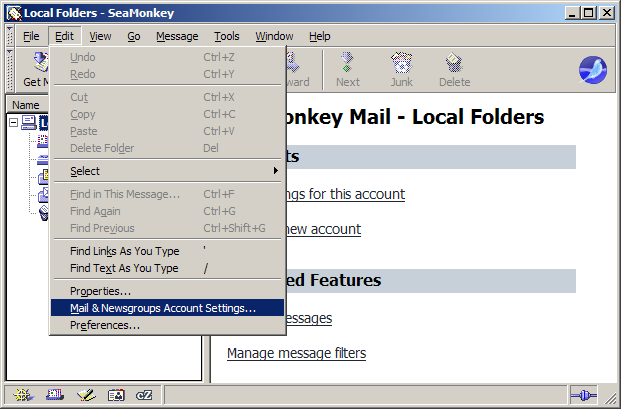Select Find Links As You Type

point(124,251)
